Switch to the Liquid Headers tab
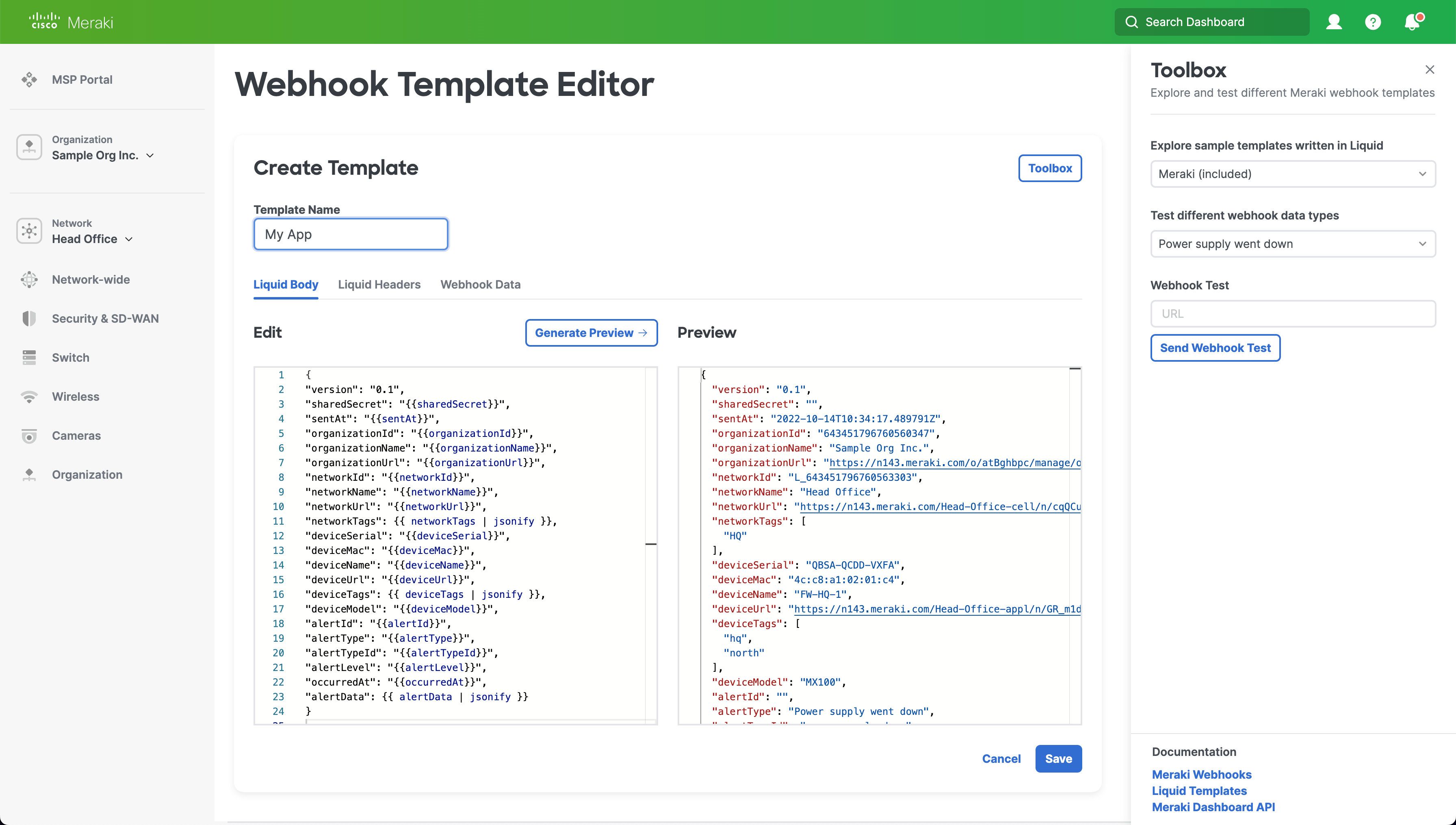This screenshot has height=825, width=1456. (x=379, y=284)
